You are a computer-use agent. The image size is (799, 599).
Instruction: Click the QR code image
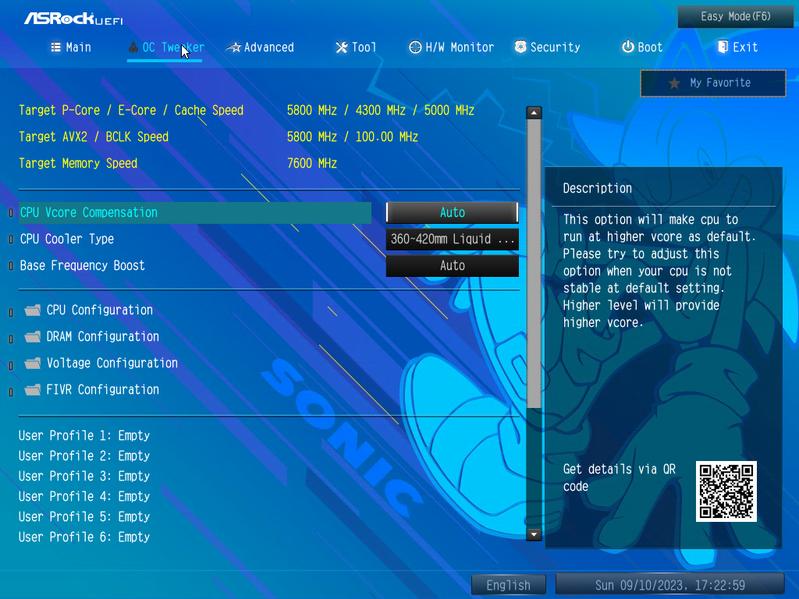pos(726,492)
